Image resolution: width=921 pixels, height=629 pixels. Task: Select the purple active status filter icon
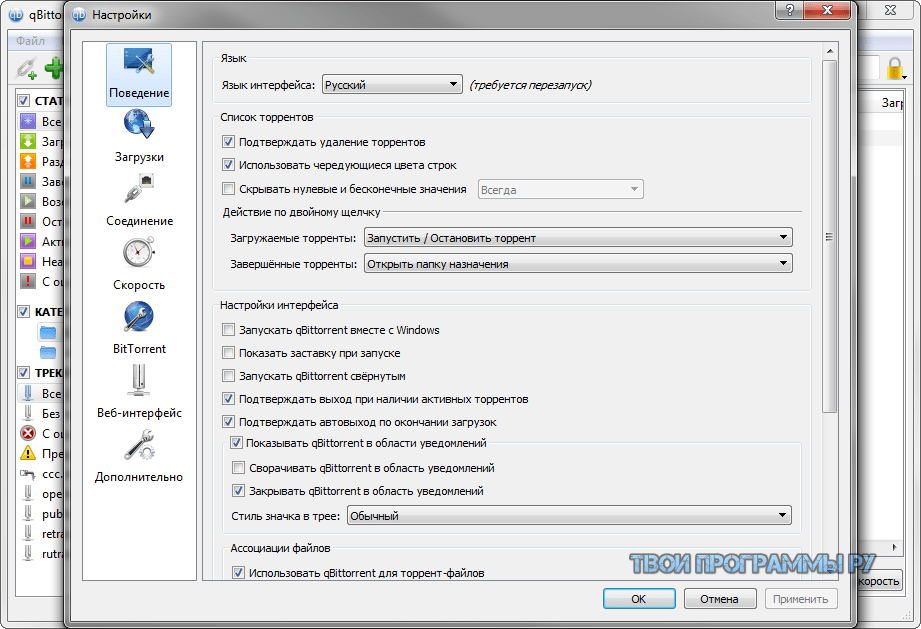pos(28,241)
